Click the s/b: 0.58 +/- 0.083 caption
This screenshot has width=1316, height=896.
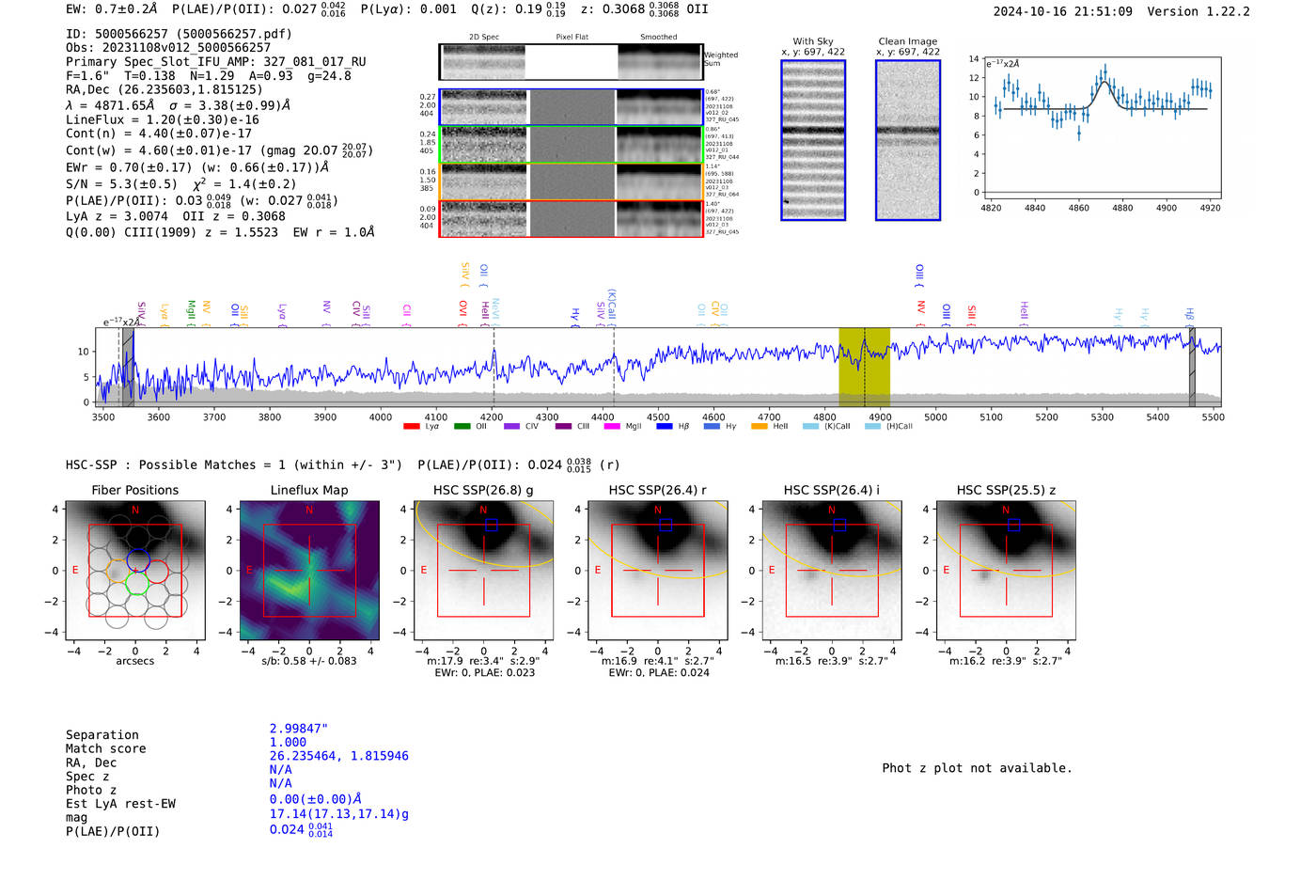[x=309, y=661]
